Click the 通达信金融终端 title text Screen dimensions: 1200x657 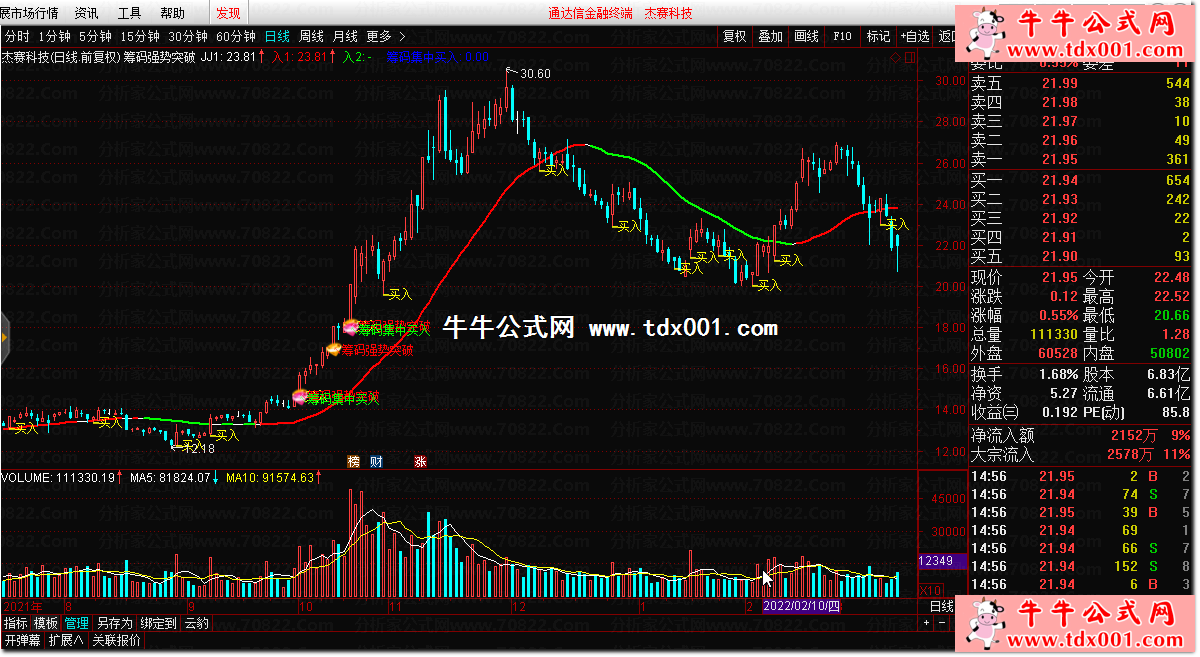pos(590,13)
